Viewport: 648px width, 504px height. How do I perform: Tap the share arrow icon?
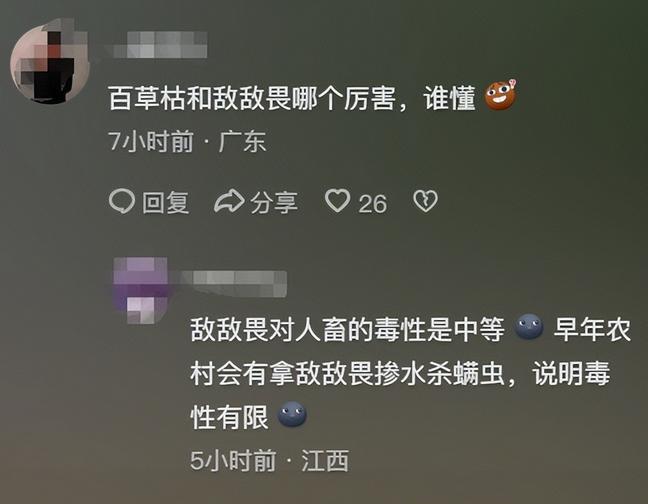[229, 201]
